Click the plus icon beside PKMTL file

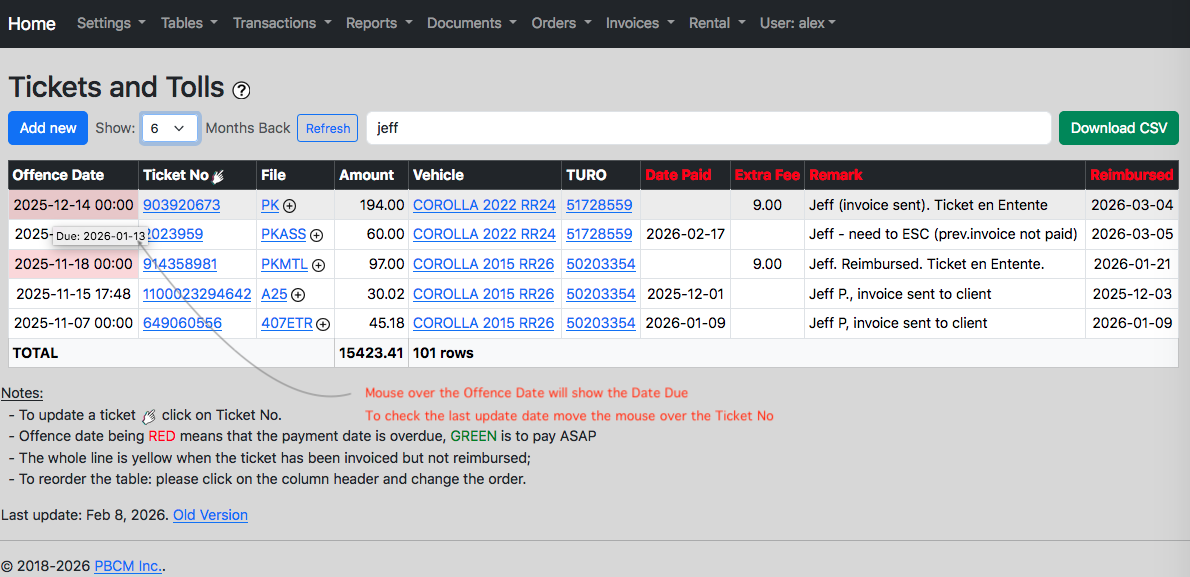click(319, 265)
